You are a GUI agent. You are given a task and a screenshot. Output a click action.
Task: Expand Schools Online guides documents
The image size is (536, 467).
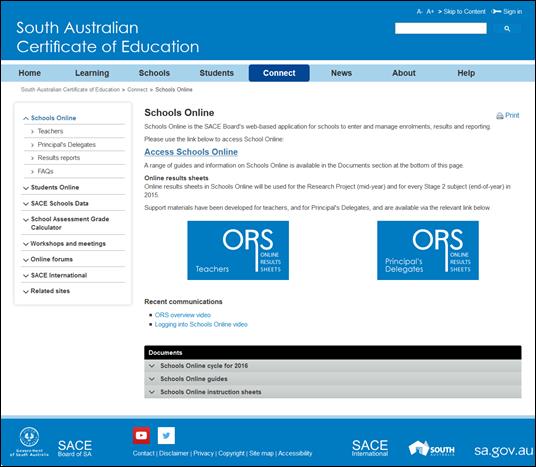(x=333, y=379)
